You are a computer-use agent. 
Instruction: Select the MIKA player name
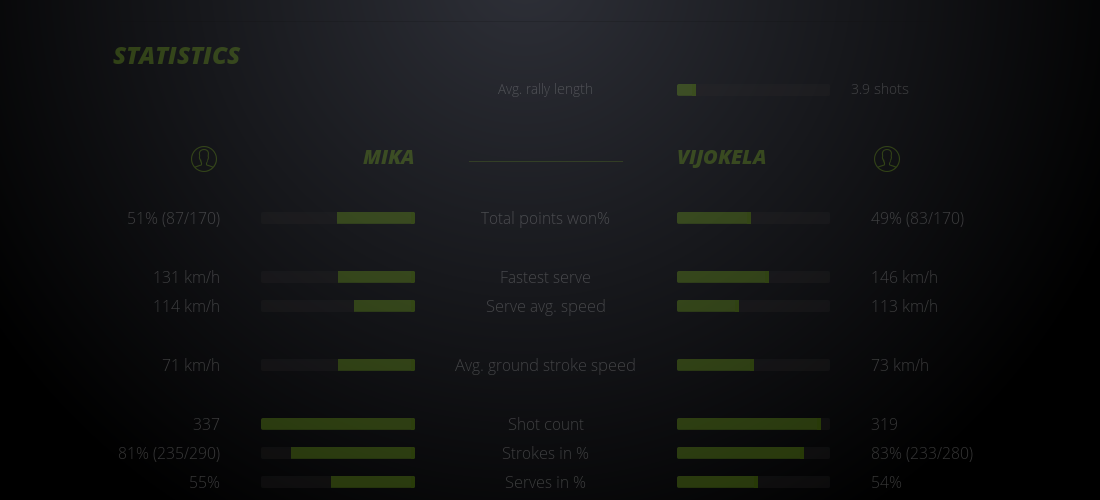click(x=388, y=158)
